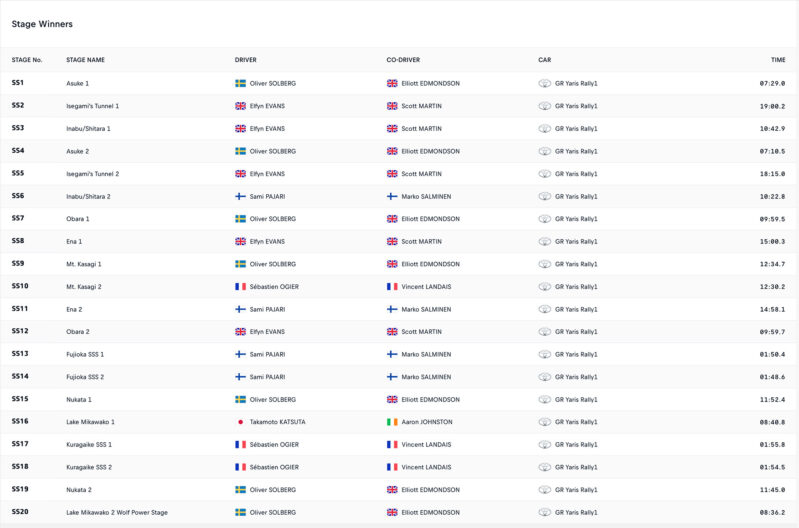Click the Finland flag beside Sami PAJARI in SS6
This screenshot has width=799, height=528.
click(241, 196)
